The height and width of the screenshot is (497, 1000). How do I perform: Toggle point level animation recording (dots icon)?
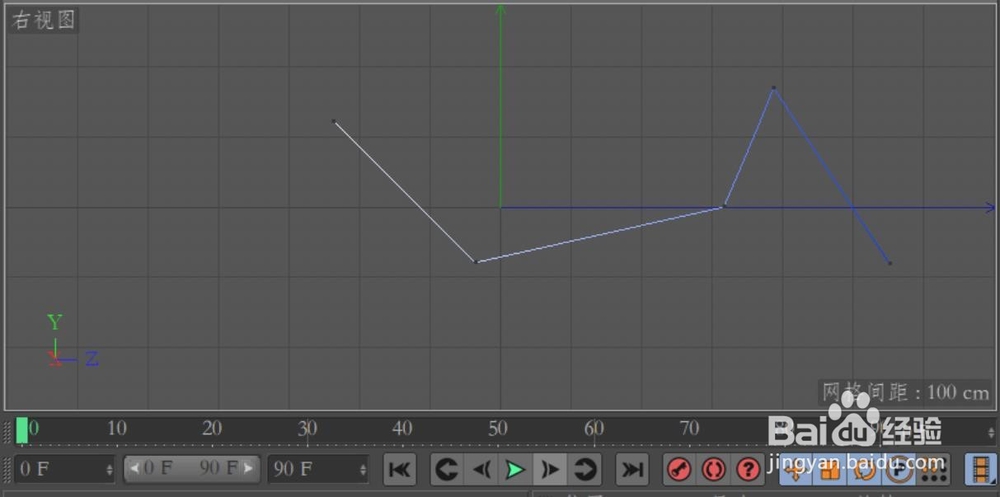point(933,470)
